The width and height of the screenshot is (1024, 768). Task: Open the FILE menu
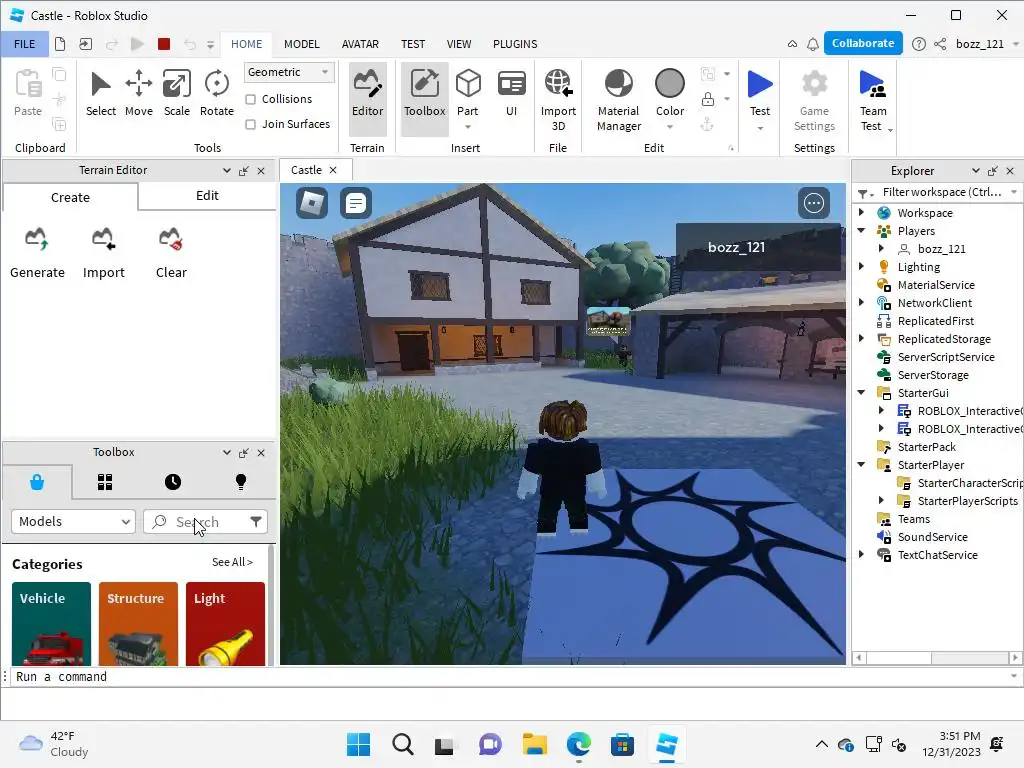(x=25, y=44)
